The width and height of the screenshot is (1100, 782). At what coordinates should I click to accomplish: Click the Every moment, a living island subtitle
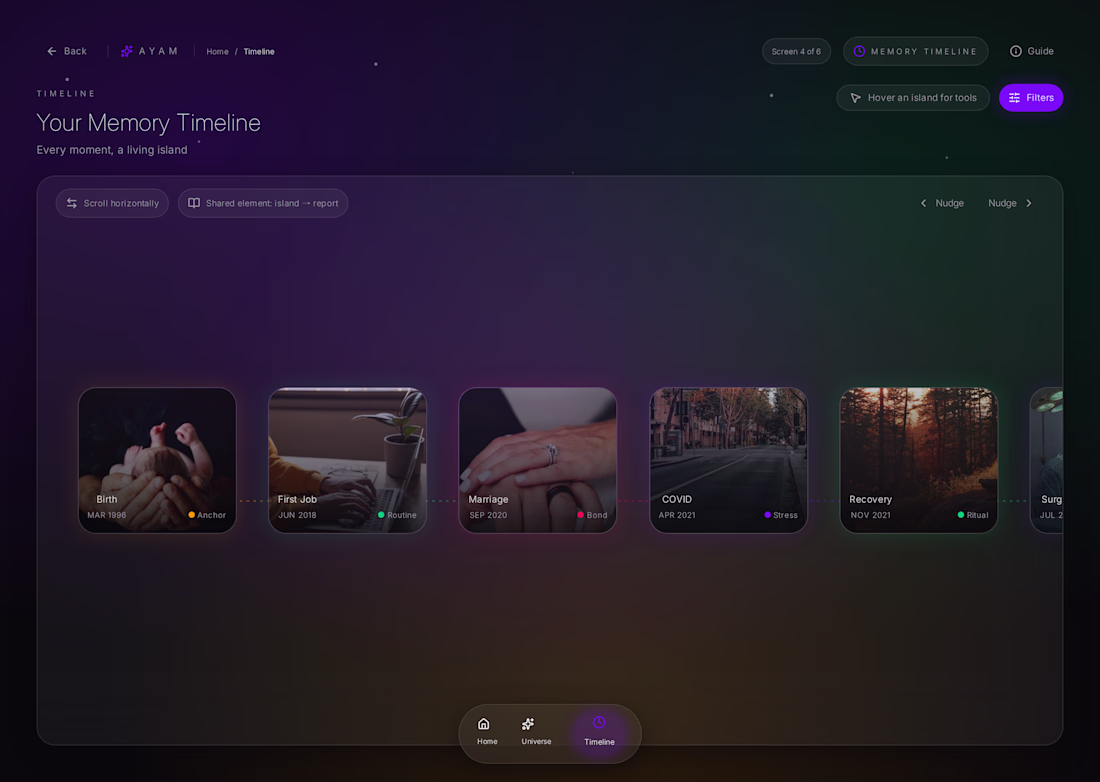(x=112, y=150)
